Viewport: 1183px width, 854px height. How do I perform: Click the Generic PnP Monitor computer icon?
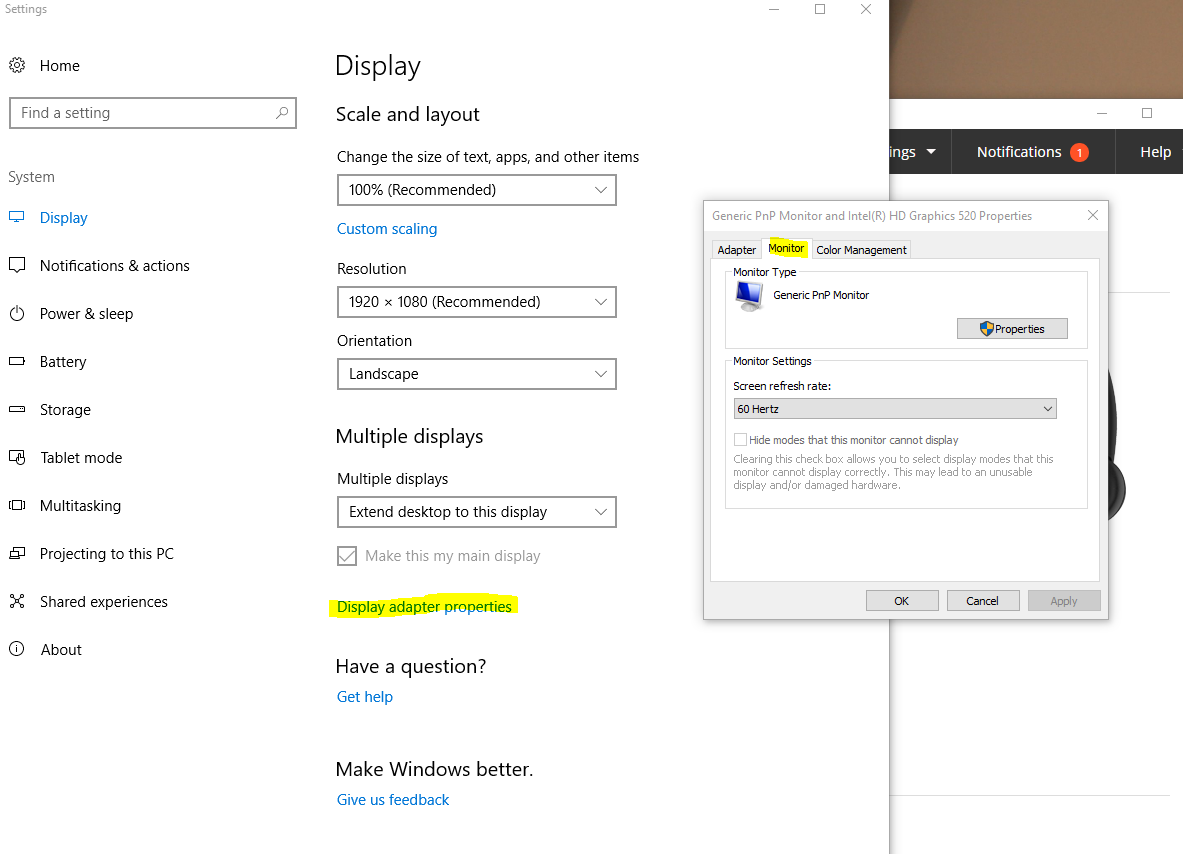pyautogui.click(x=748, y=294)
